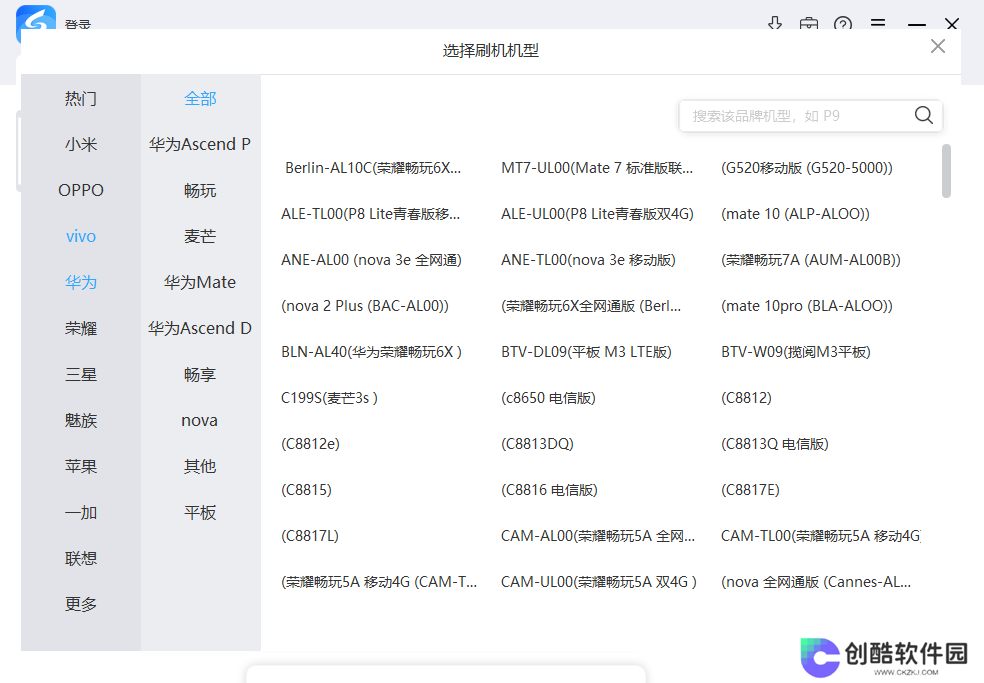Image resolution: width=984 pixels, height=683 pixels.
Task: Choose model (nova 2 Plus (BAC-AL00))
Action: click(365, 306)
